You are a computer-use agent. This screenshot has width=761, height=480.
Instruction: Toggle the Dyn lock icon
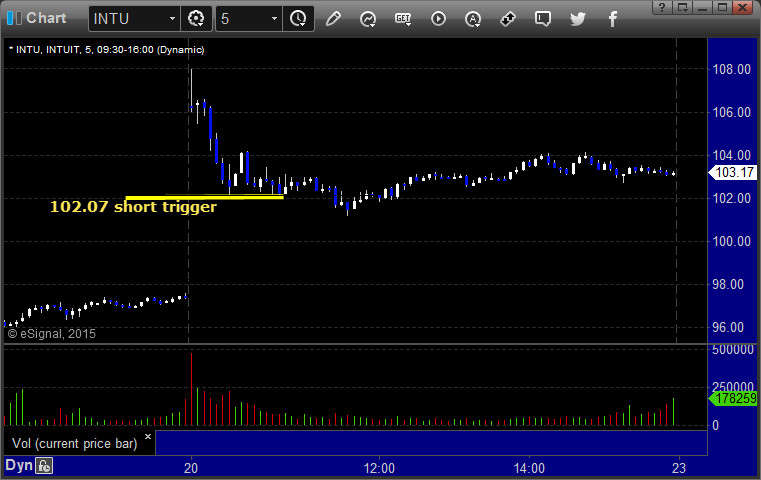pyautogui.click(x=44, y=466)
